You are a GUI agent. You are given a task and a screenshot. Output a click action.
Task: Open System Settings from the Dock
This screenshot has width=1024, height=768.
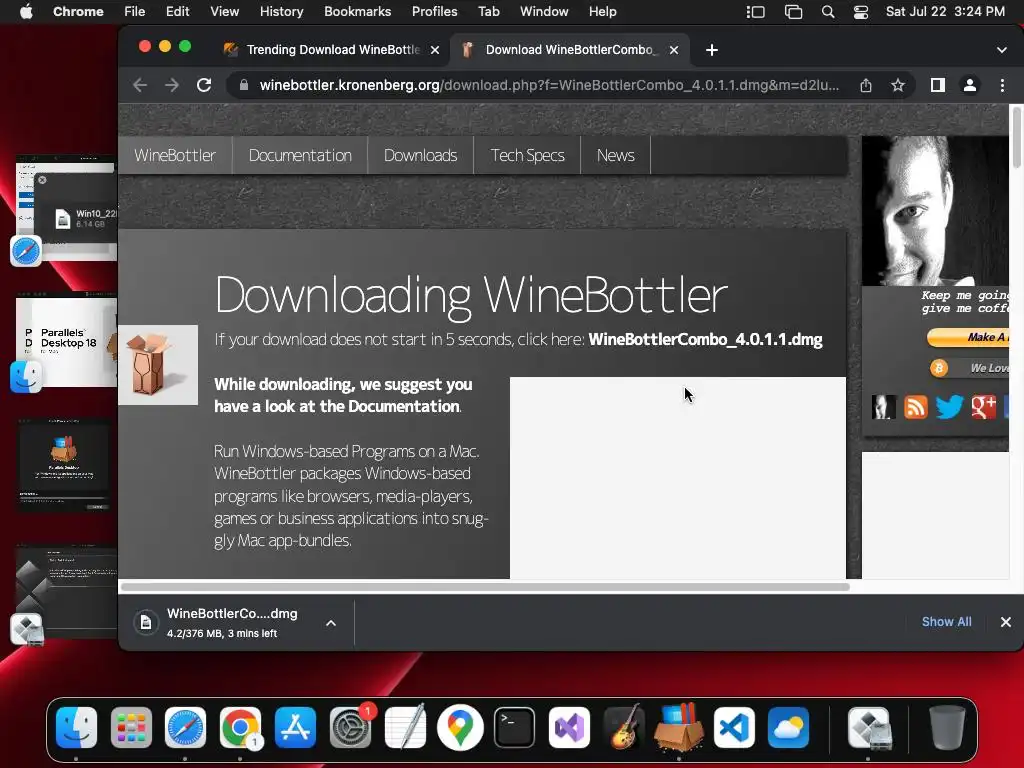tap(350, 728)
